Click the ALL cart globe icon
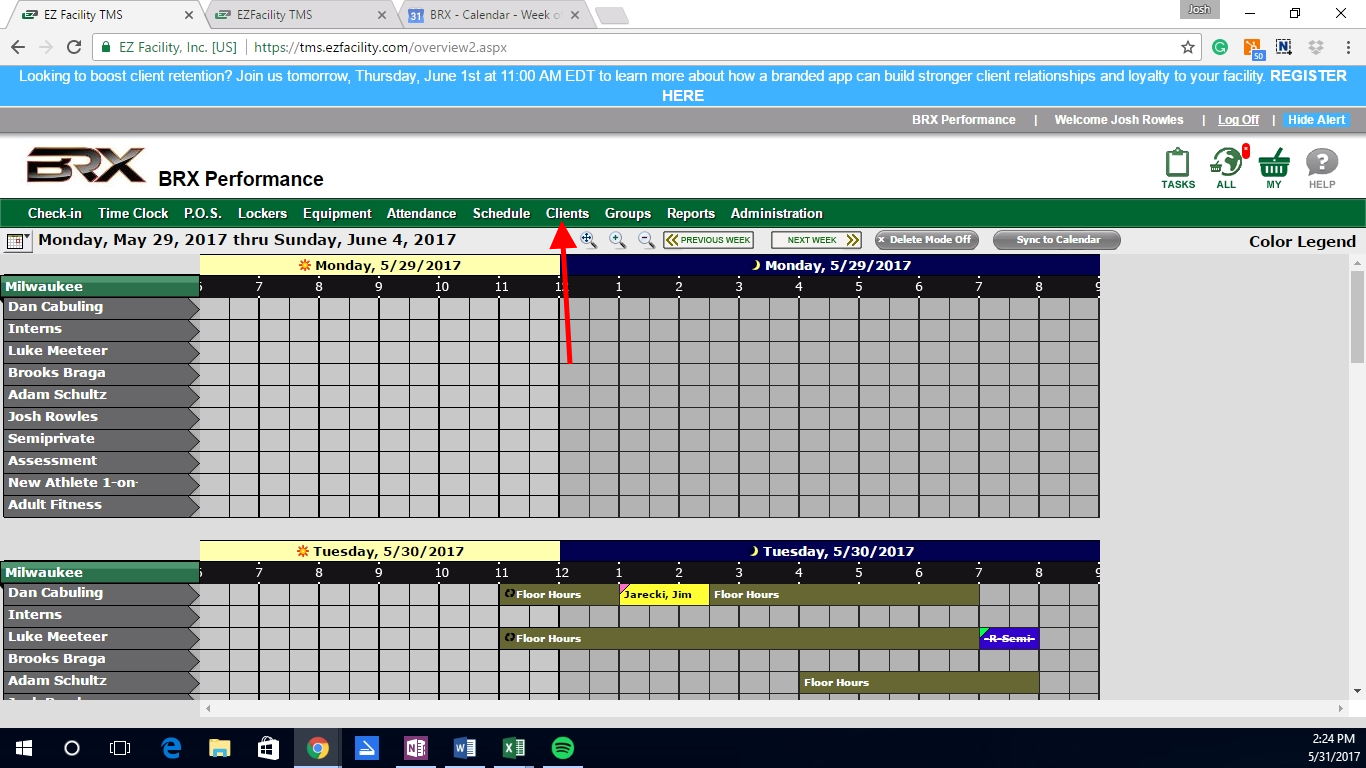Image resolution: width=1366 pixels, height=768 pixels. [x=1226, y=164]
